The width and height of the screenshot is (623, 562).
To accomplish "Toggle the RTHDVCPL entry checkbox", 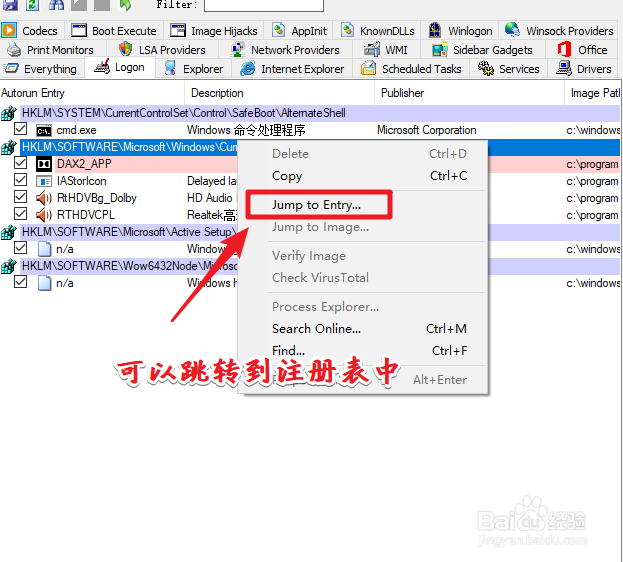I will pyautogui.click(x=20, y=214).
